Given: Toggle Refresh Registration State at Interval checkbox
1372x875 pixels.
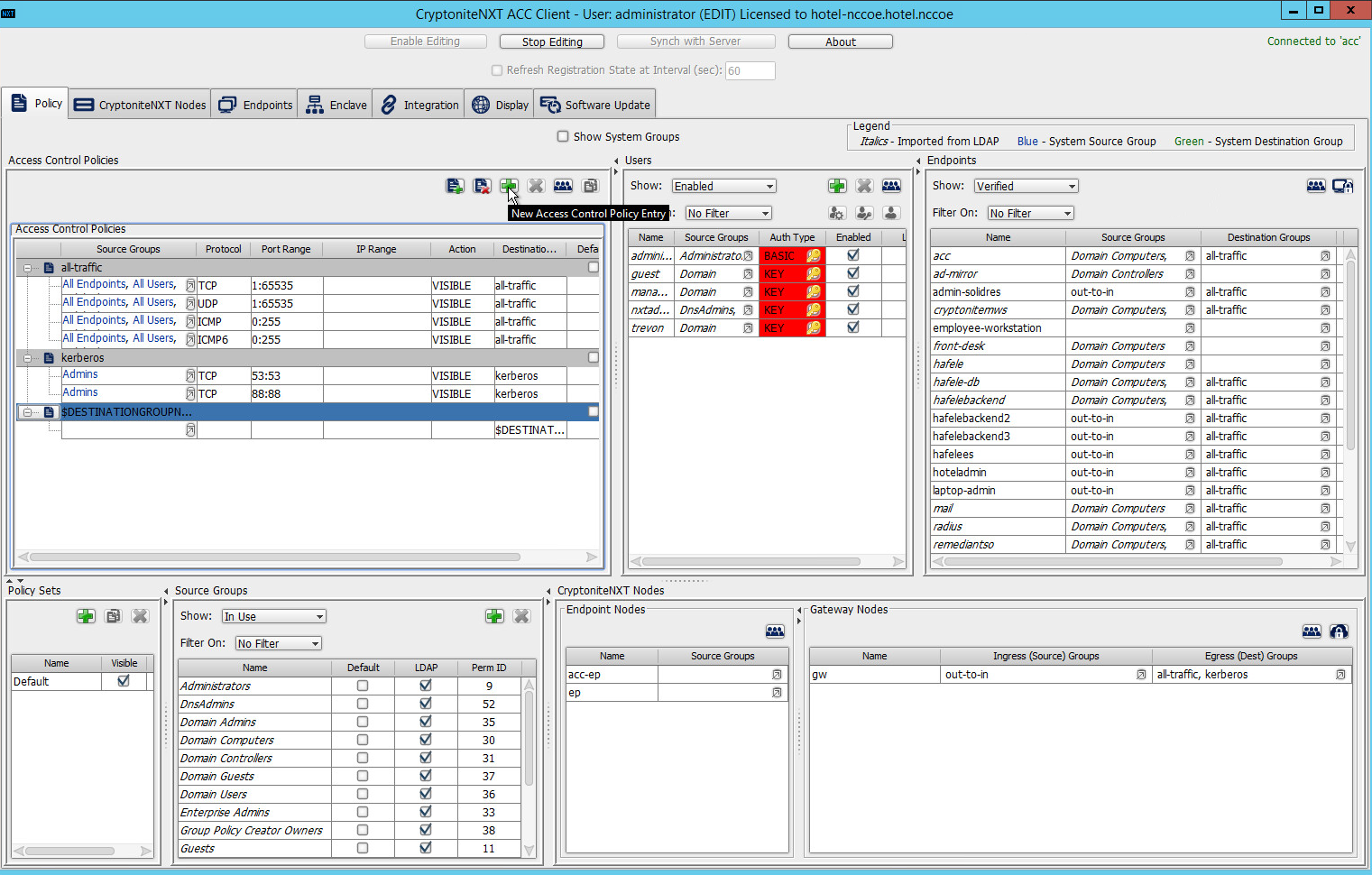Looking at the screenshot, I should tap(497, 70).
